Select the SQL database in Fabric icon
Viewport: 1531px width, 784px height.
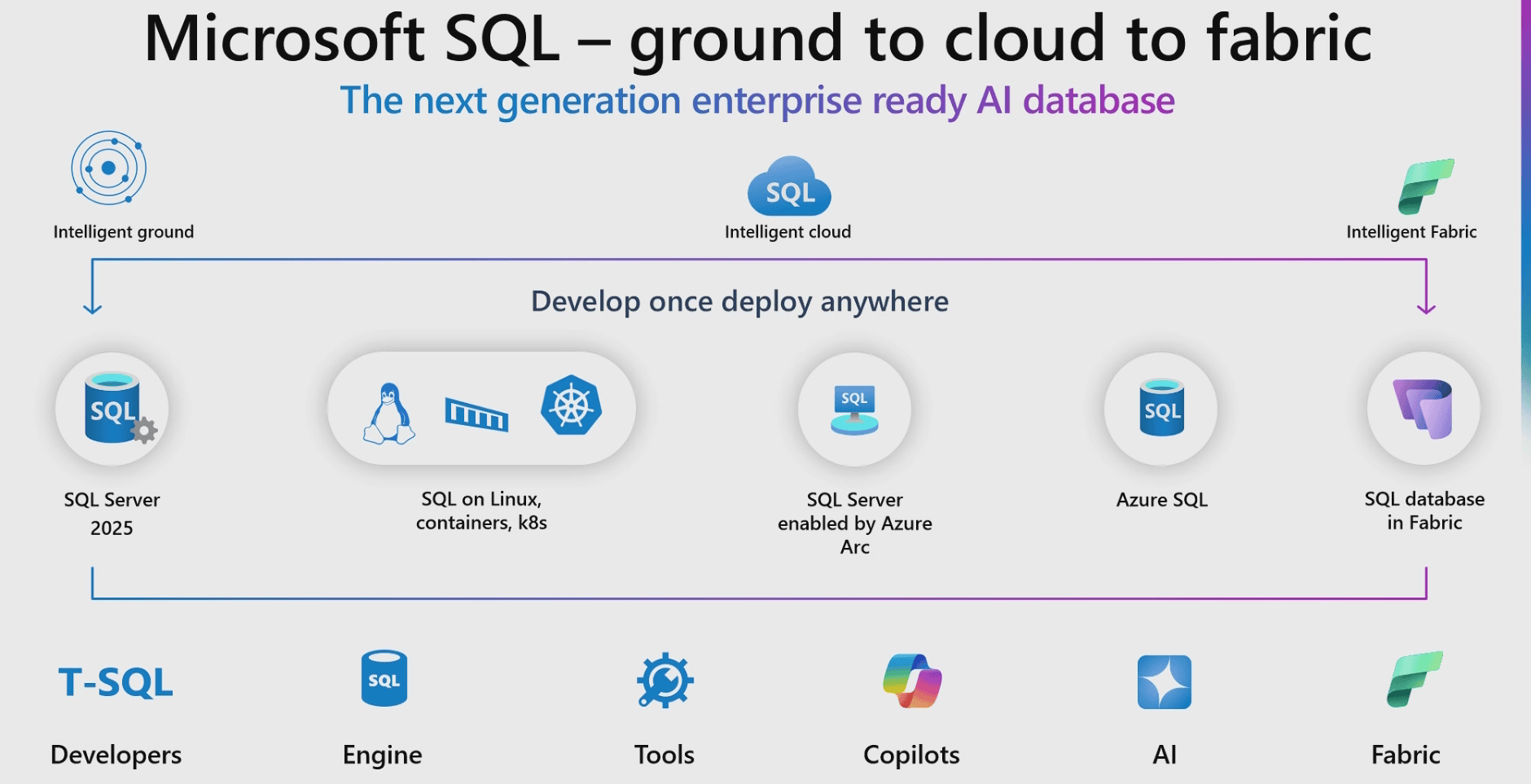point(1424,409)
